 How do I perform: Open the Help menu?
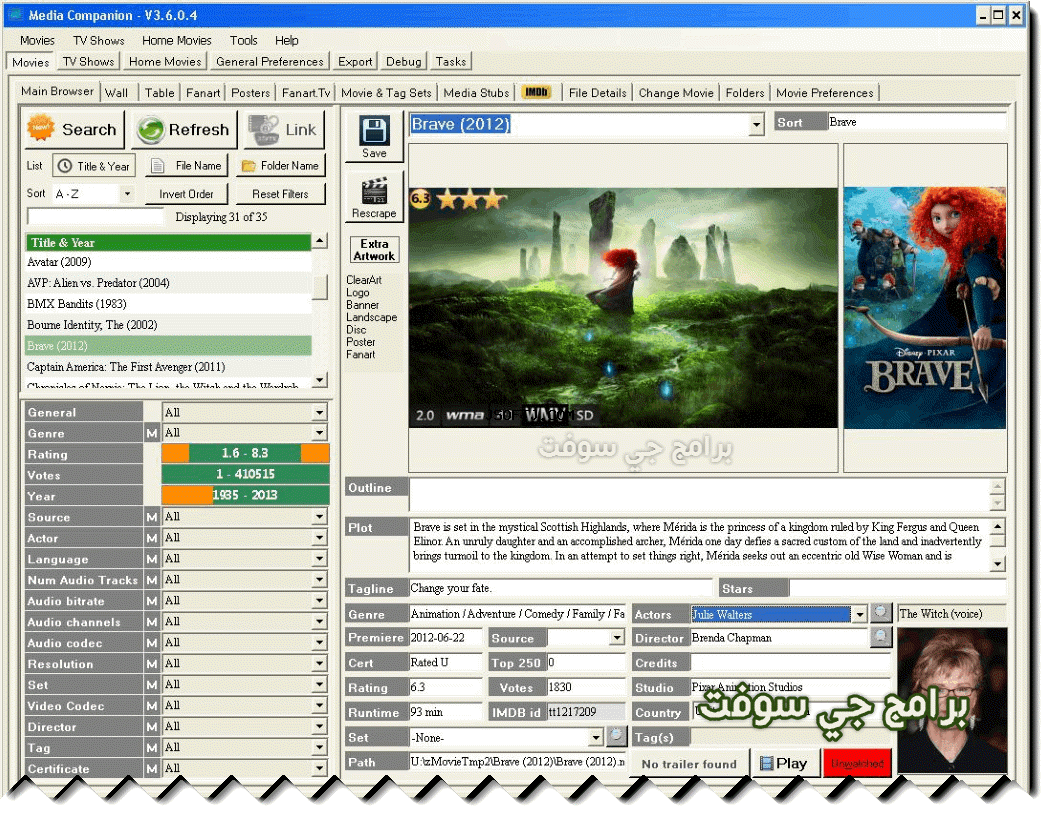click(x=287, y=41)
